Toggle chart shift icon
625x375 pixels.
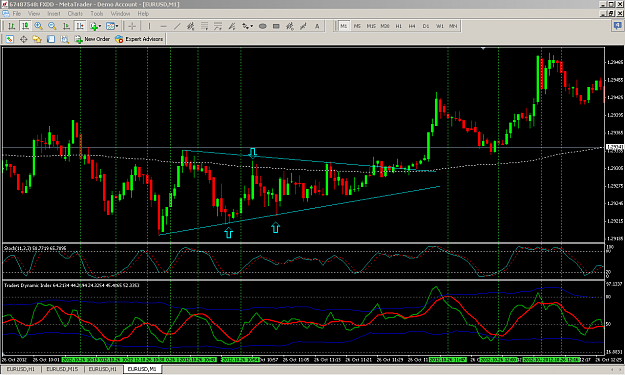(80, 26)
